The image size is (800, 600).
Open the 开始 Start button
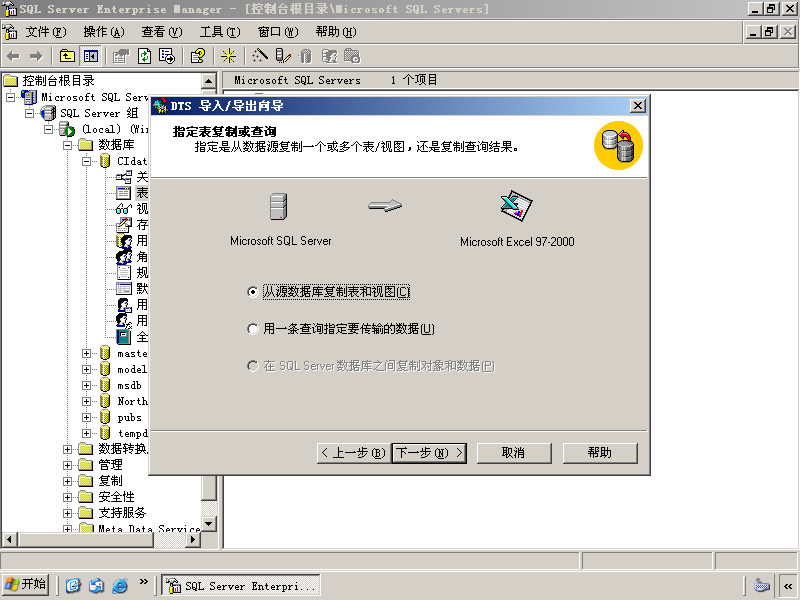pos(26,585)
